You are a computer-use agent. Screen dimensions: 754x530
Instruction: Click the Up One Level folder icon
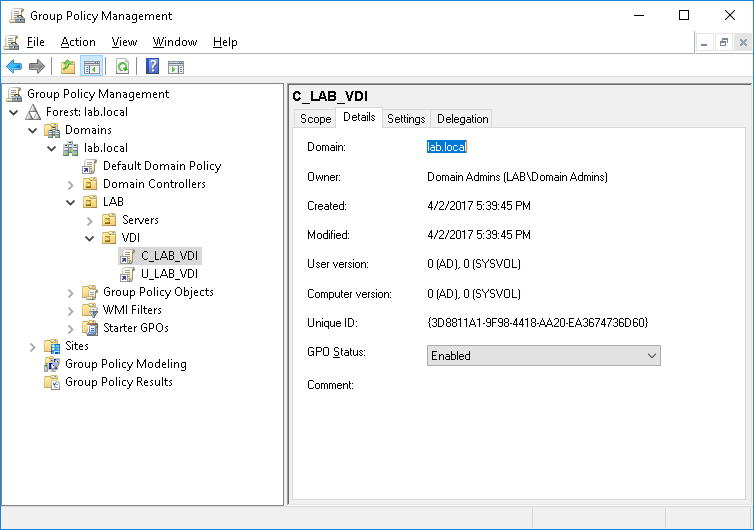point(67,67)
